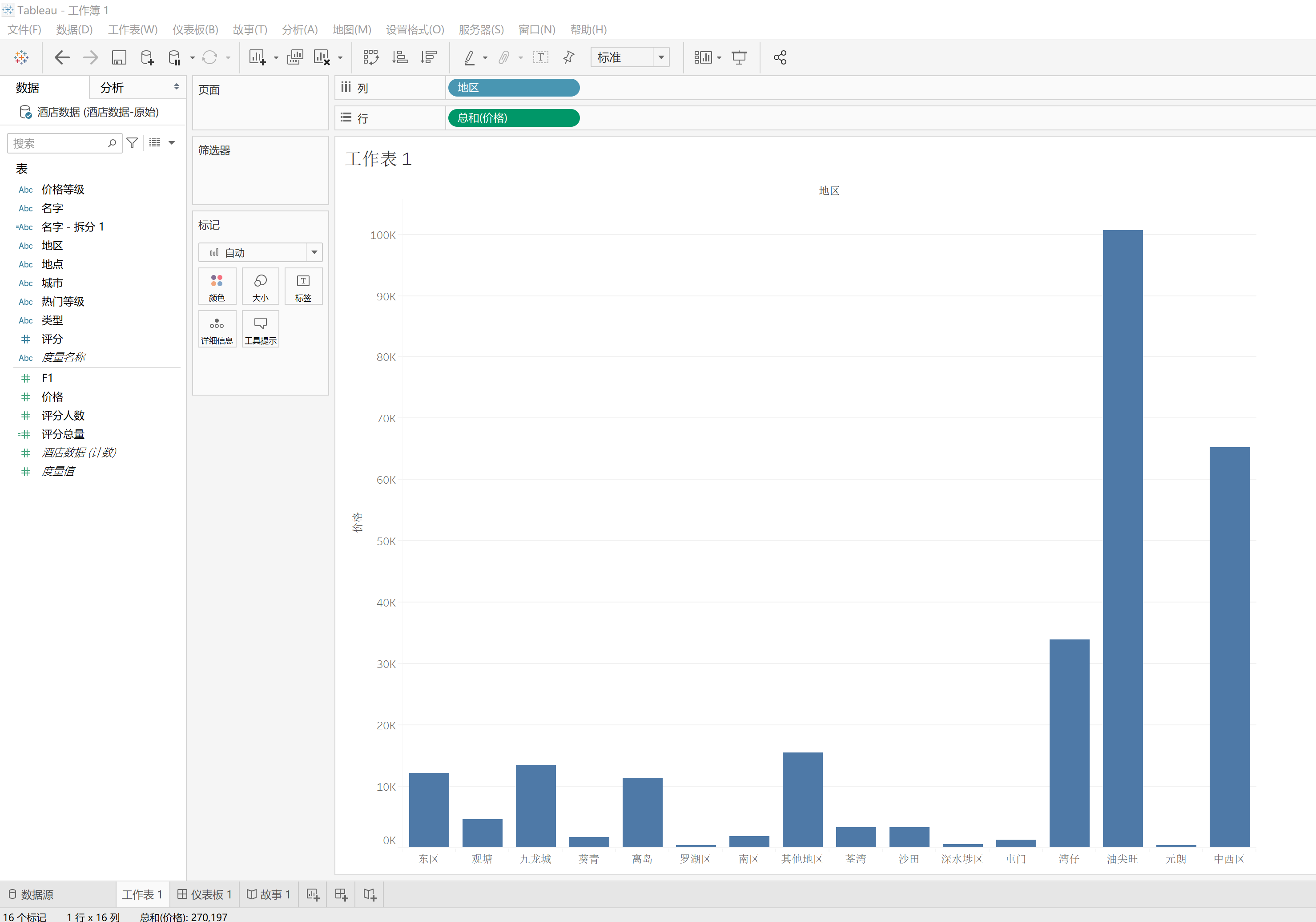Open the highlight dropdown arrow

(x=485, y=58)
